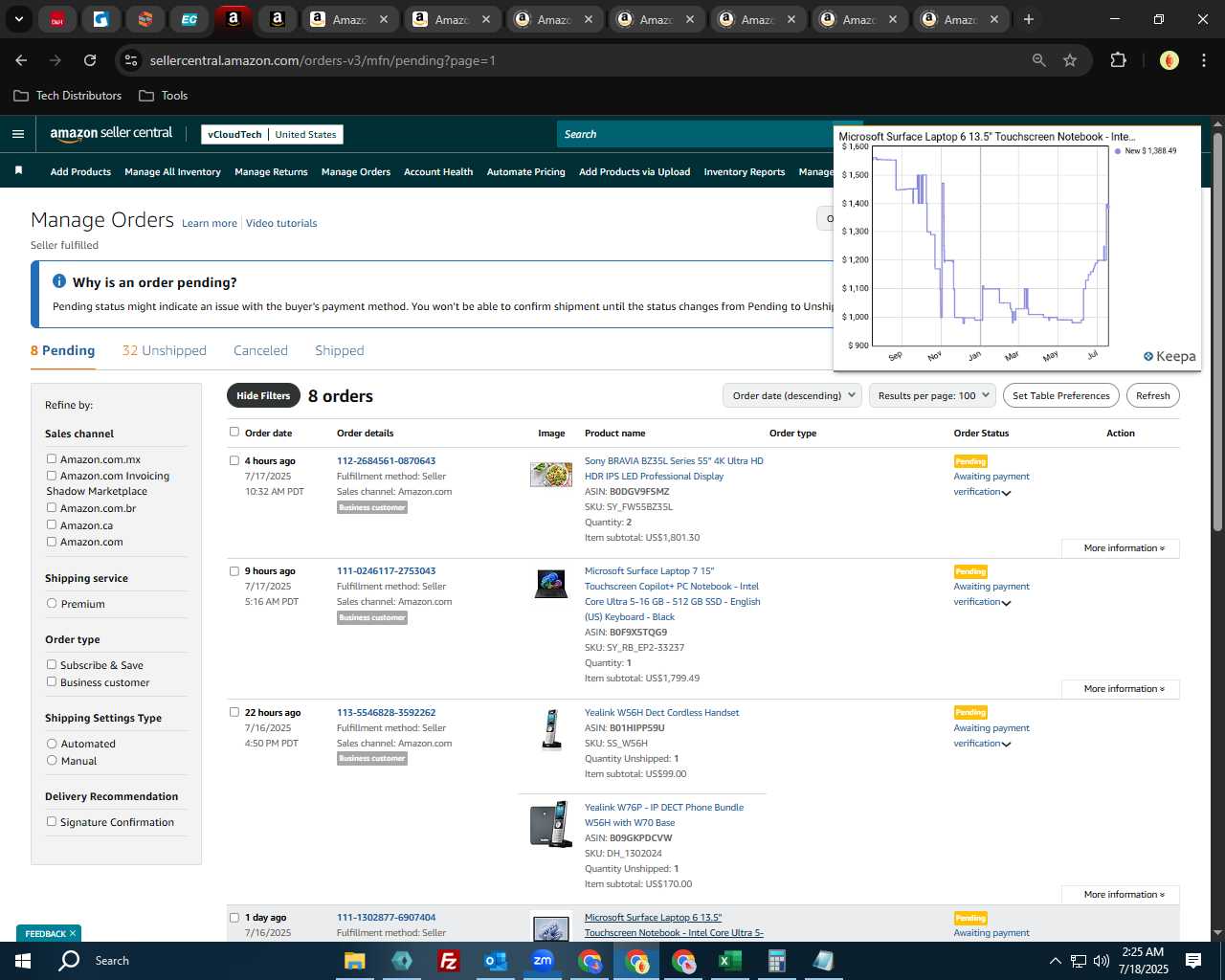Click the amazon seller central logo
1225x980 pixels.
click(x=111, y=134)
